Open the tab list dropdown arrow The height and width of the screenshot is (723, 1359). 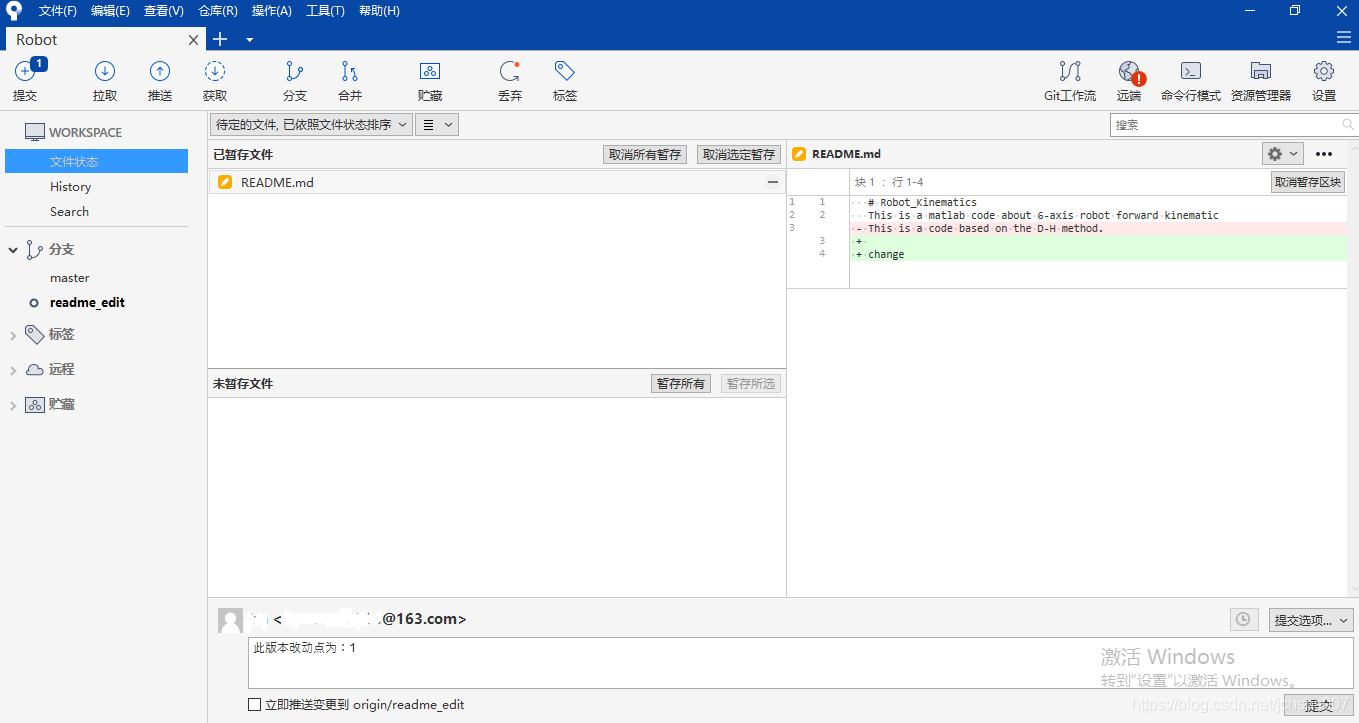click(250, 40)
